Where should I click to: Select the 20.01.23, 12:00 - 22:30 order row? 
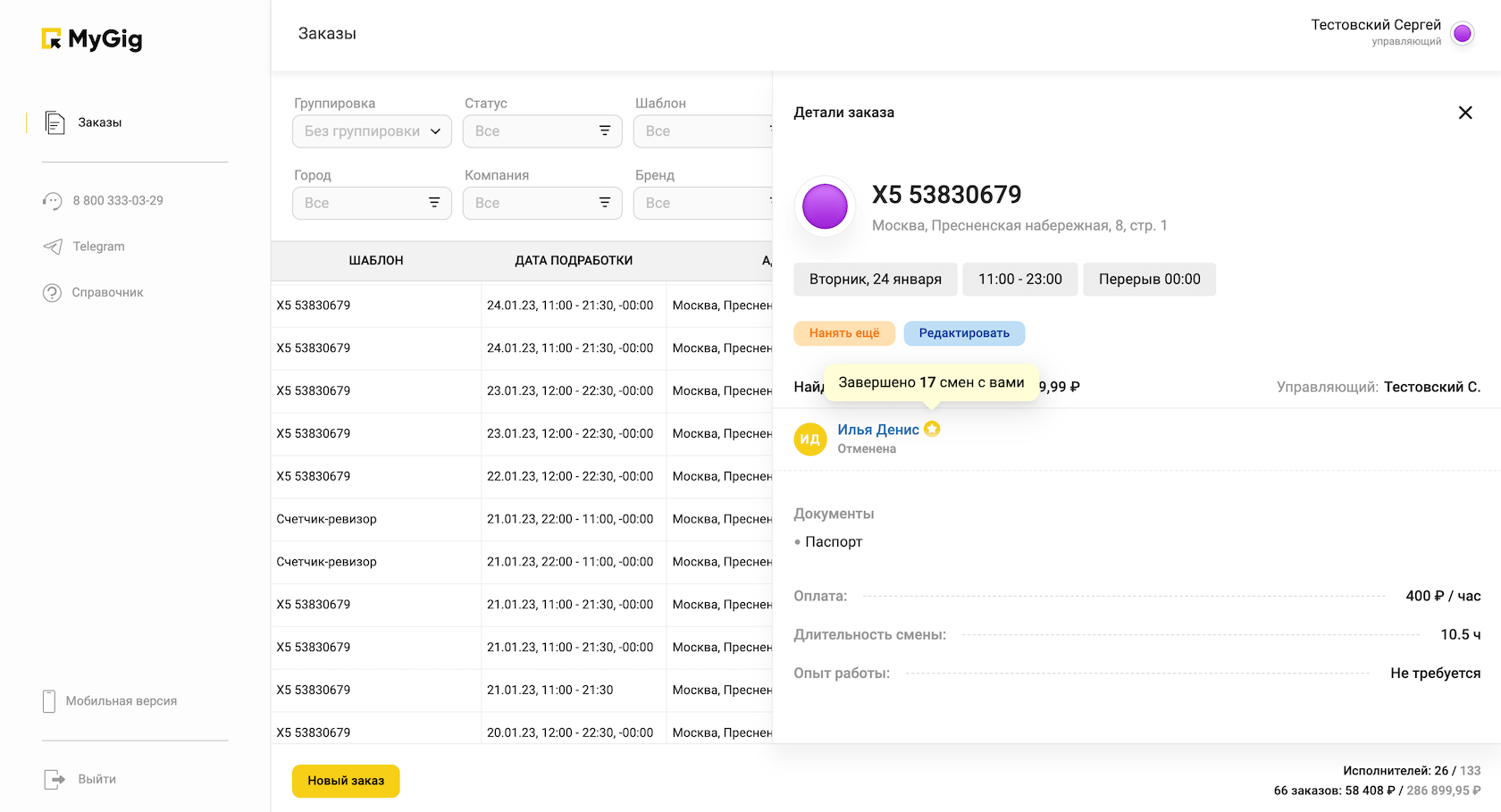(522, 732)
